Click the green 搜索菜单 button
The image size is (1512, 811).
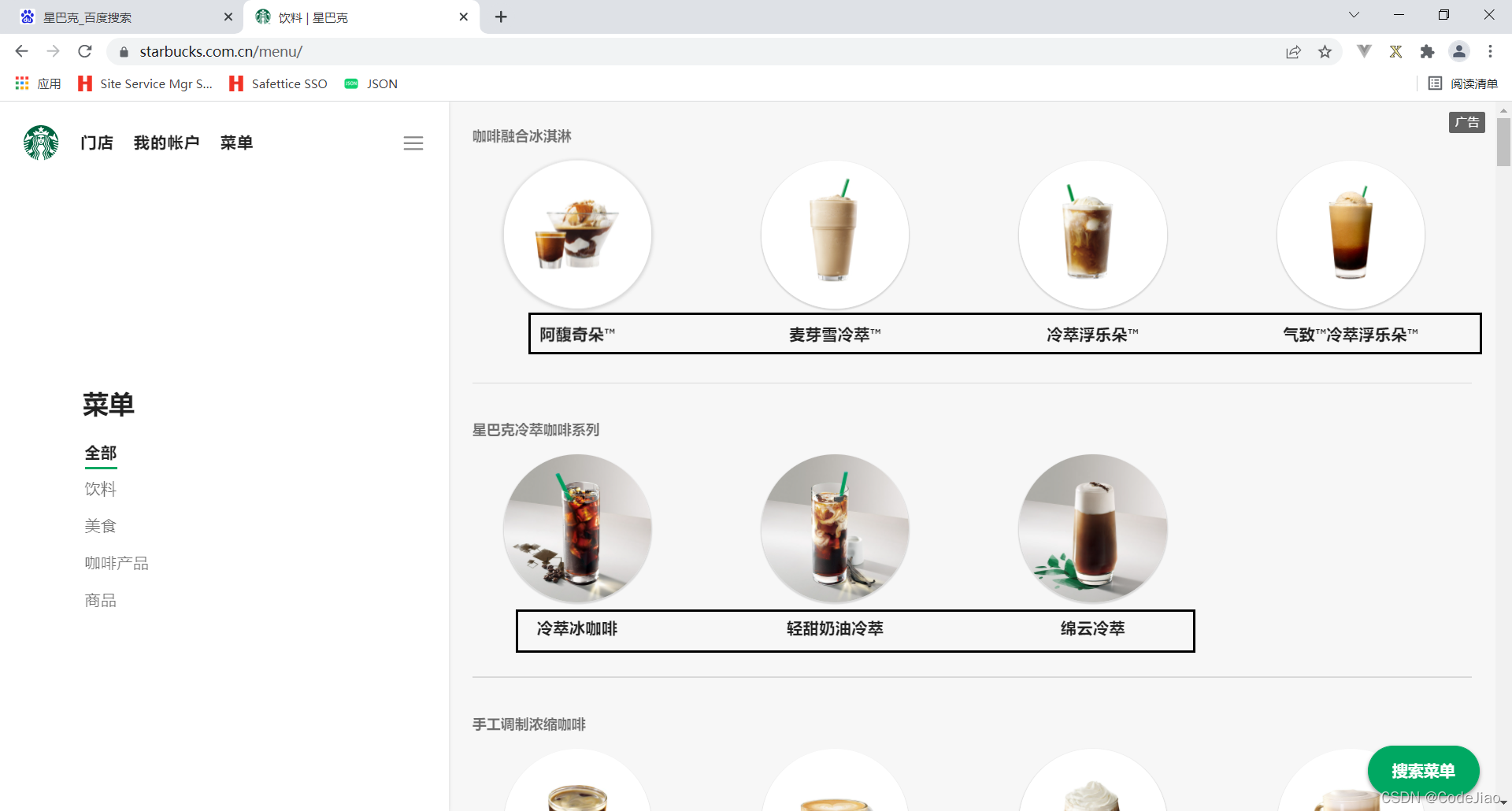point(1423,771)
